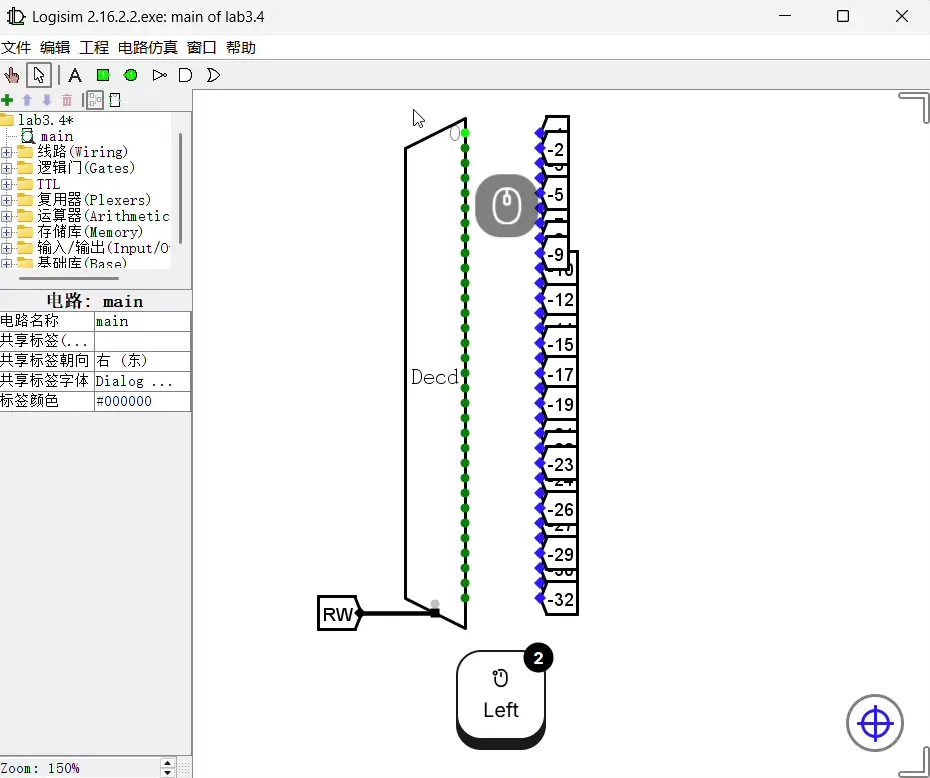Select the Poke (hand) tool

12,75
